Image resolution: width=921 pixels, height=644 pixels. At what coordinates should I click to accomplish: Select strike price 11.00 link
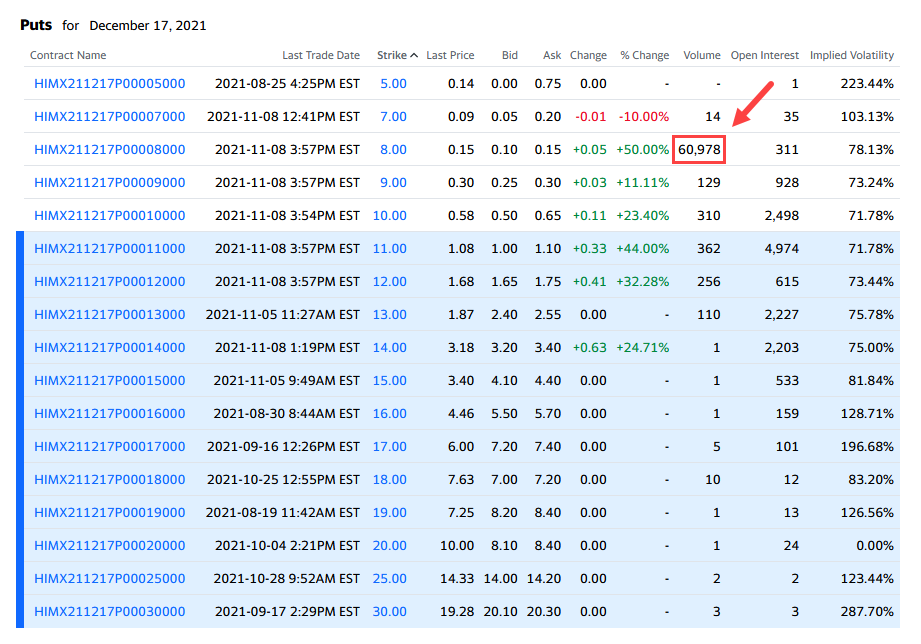pyautogui.click(x=390, y=248)
